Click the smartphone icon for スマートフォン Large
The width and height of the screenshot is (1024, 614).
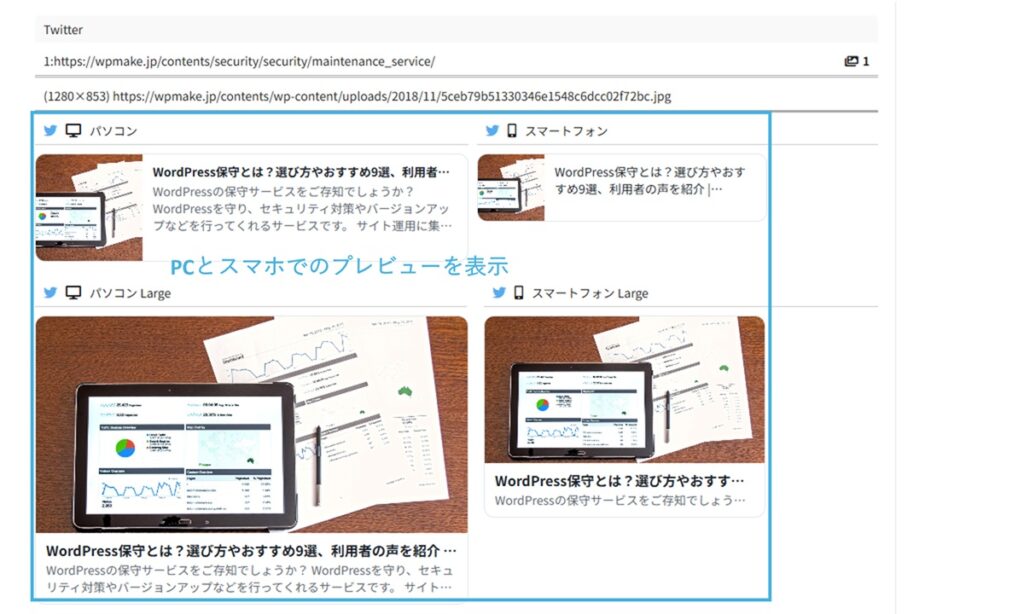tap(517, 293)
